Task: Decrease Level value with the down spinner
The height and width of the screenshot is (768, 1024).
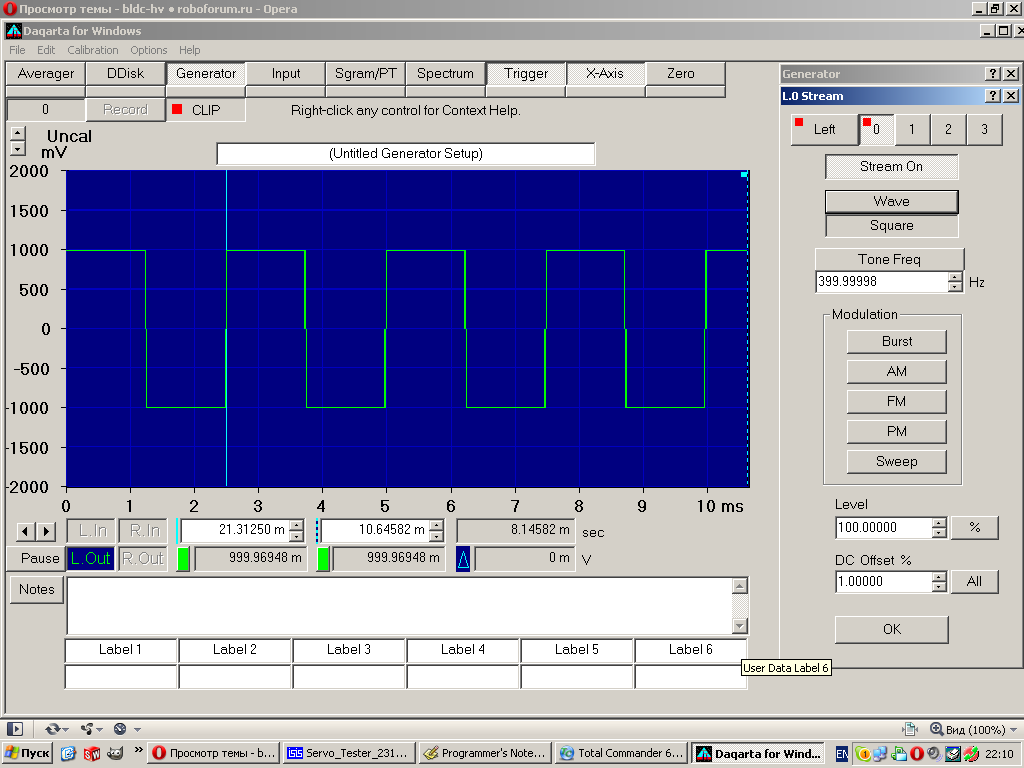Action: 938,533
